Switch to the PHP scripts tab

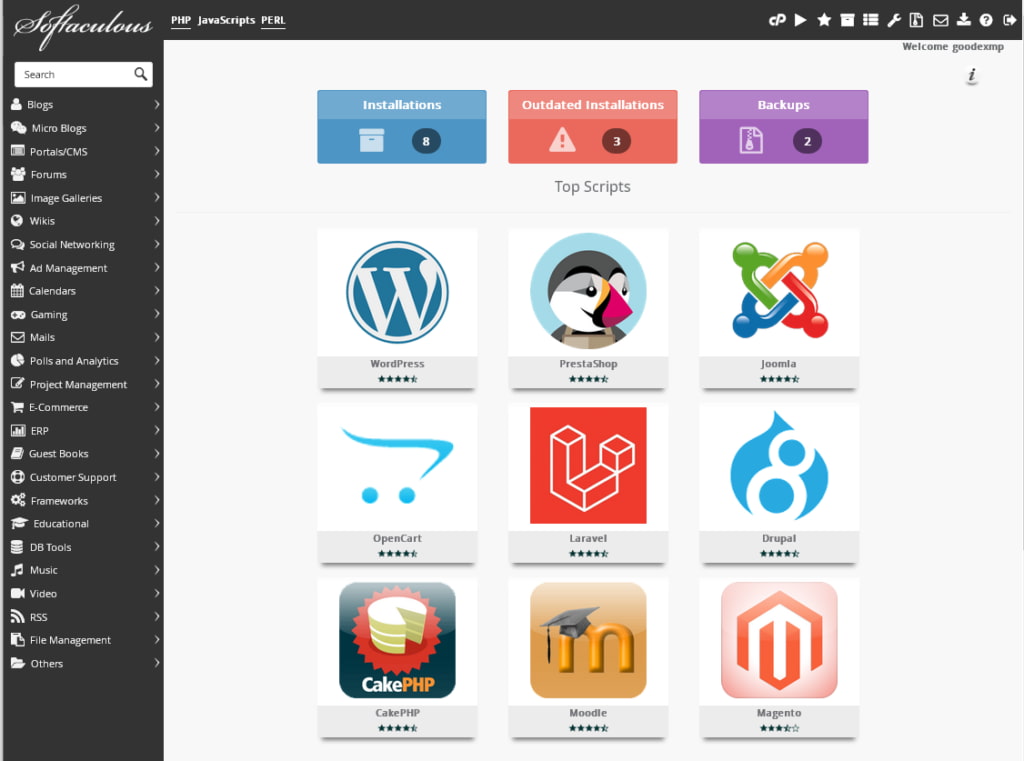181,20
